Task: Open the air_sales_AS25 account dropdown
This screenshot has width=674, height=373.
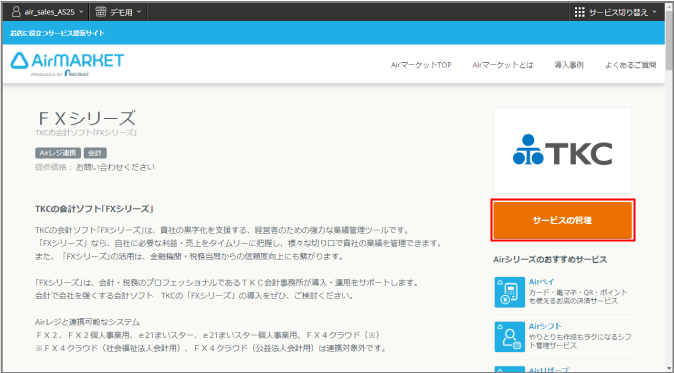Action: click(x=47, y=12)
